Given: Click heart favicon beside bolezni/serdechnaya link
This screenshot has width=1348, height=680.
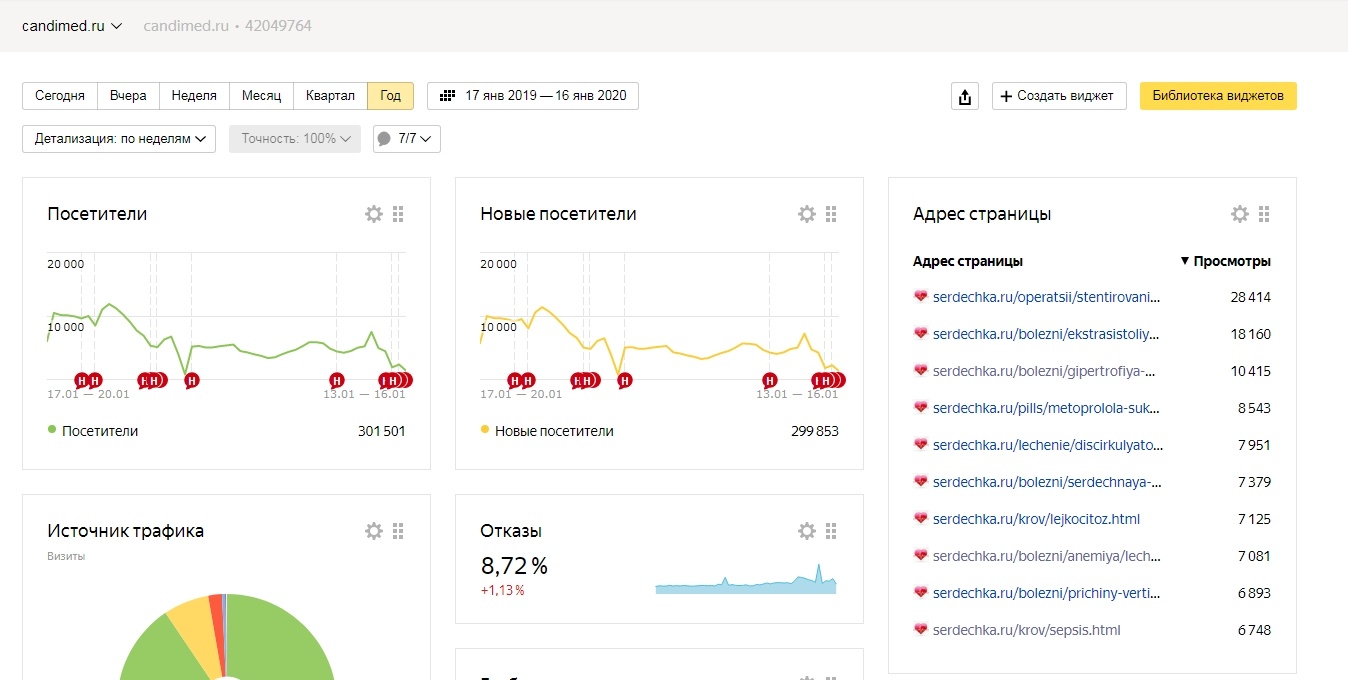Looking at the screenshot, I should click(x=921, y=482).
